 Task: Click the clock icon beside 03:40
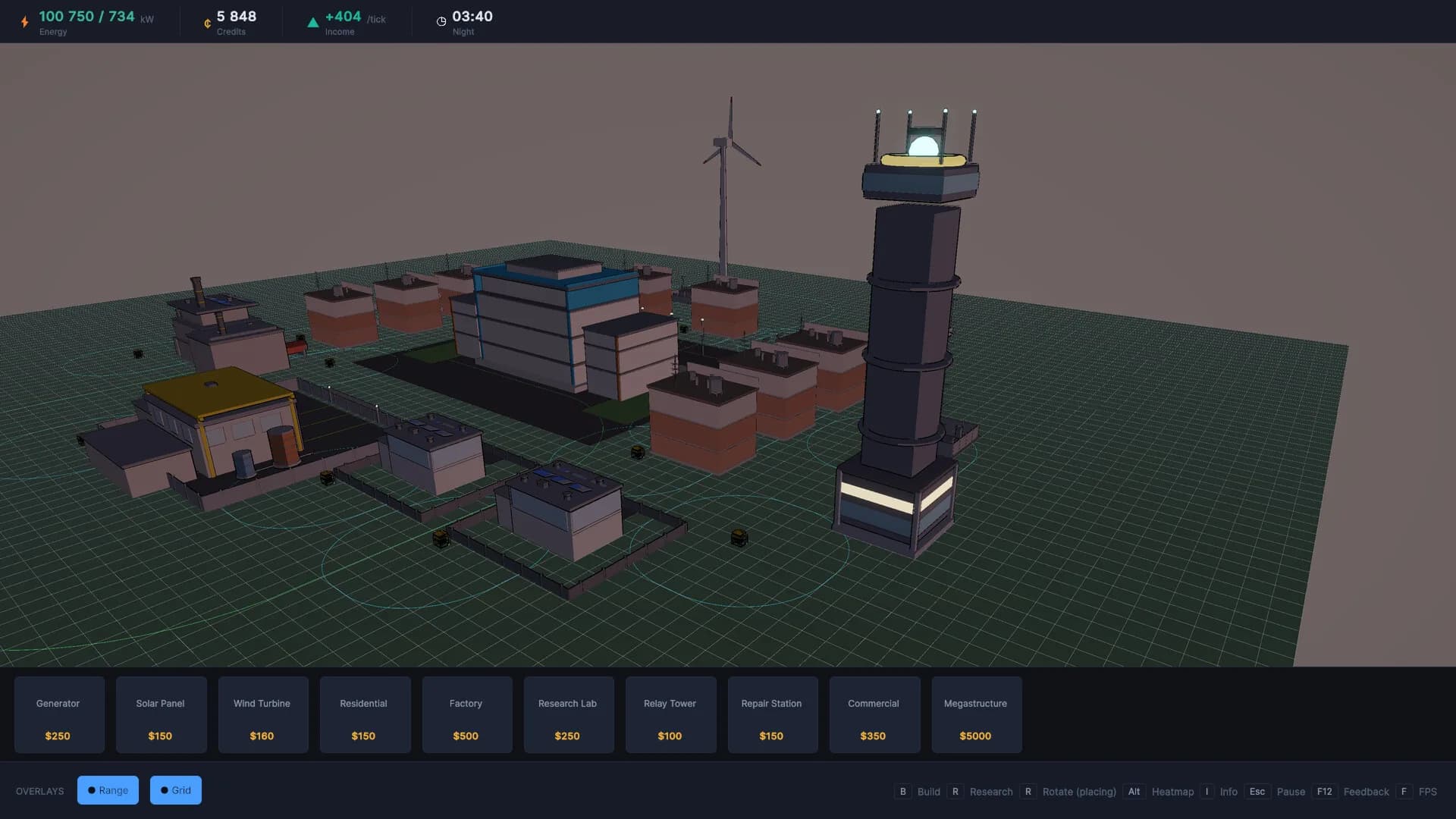tap(441, 22)
